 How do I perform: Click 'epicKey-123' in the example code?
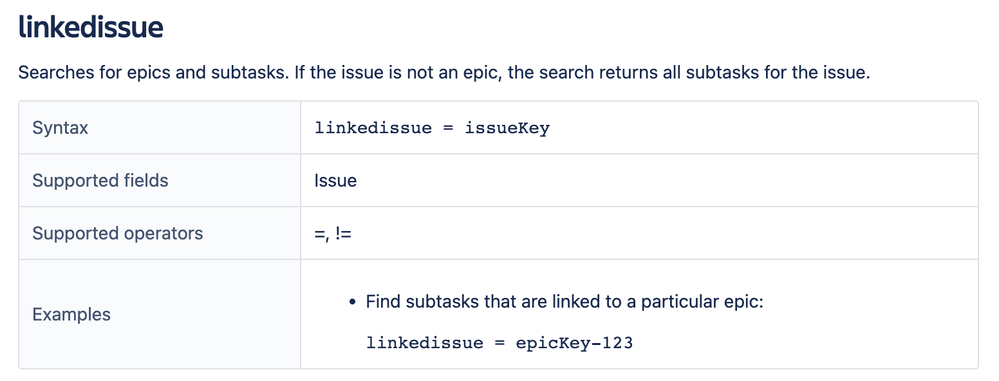pos(575,343)
